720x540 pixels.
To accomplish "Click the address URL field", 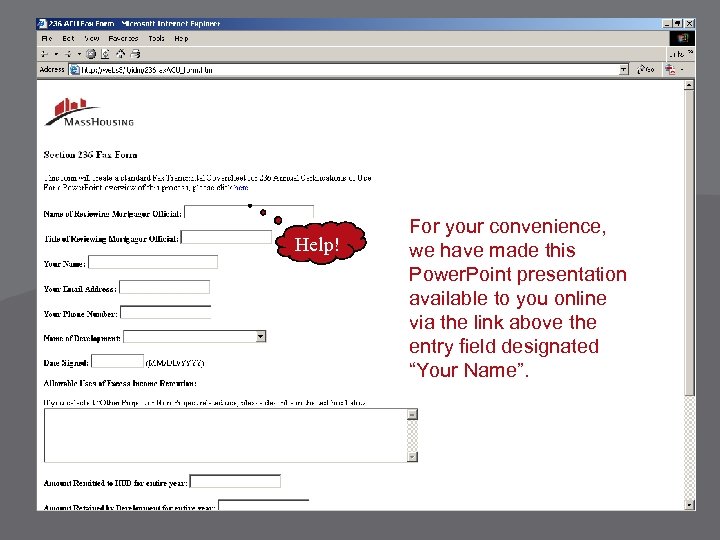I will [x=349, y=70].
